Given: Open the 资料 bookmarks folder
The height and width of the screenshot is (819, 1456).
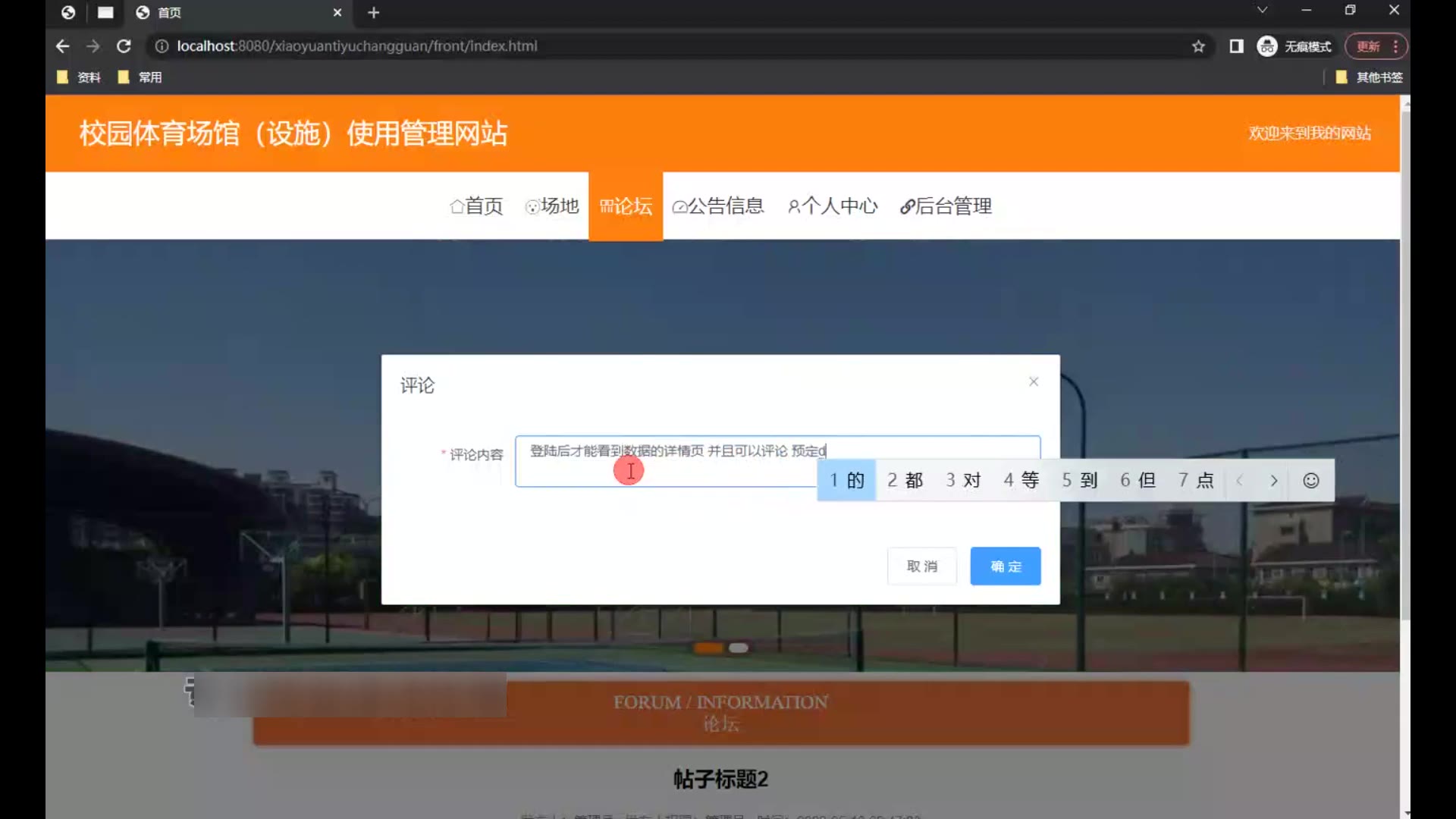Looking at the screenshot, I should 79,77.
